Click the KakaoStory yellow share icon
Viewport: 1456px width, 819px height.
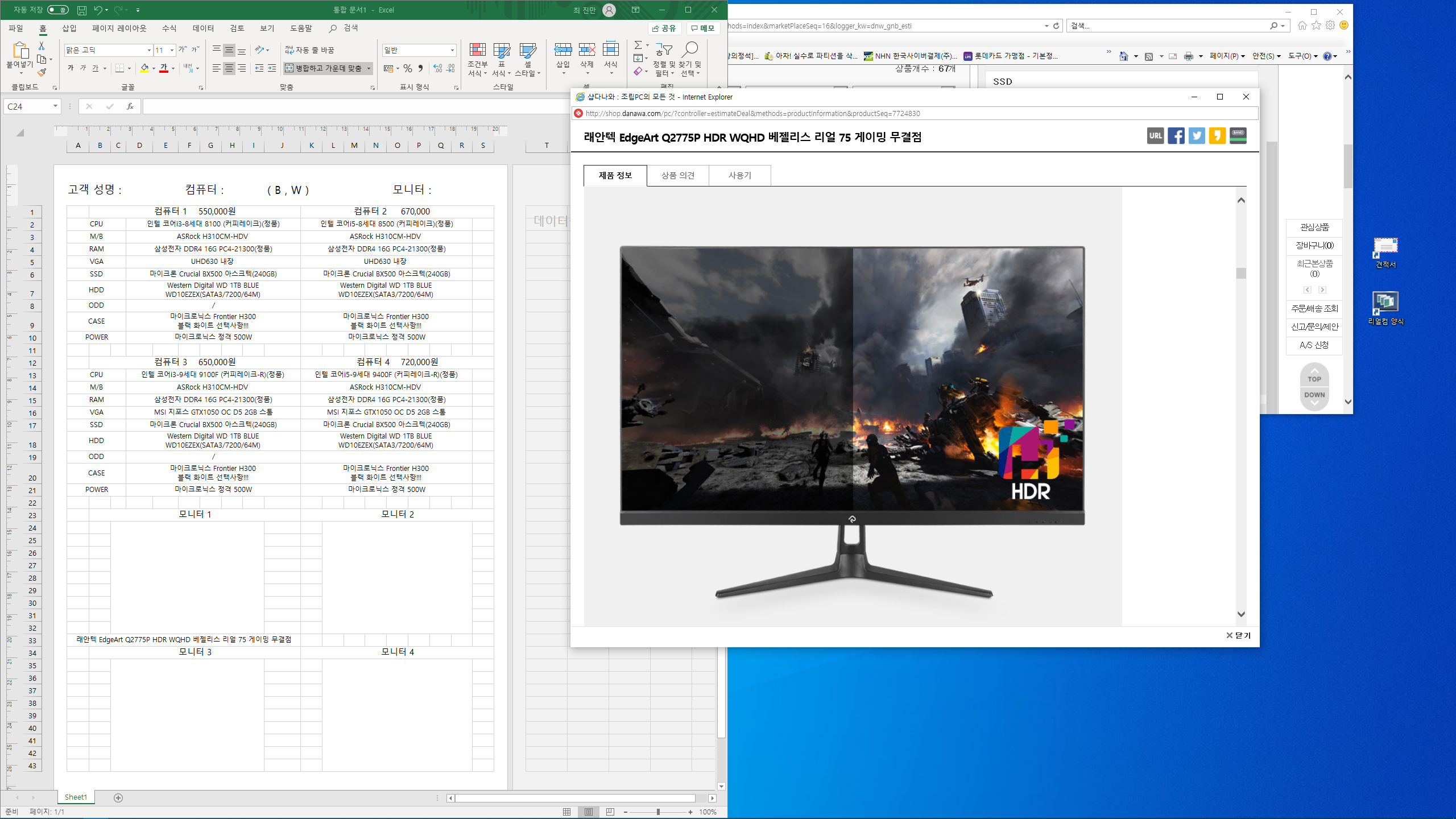pos(1217,136)
